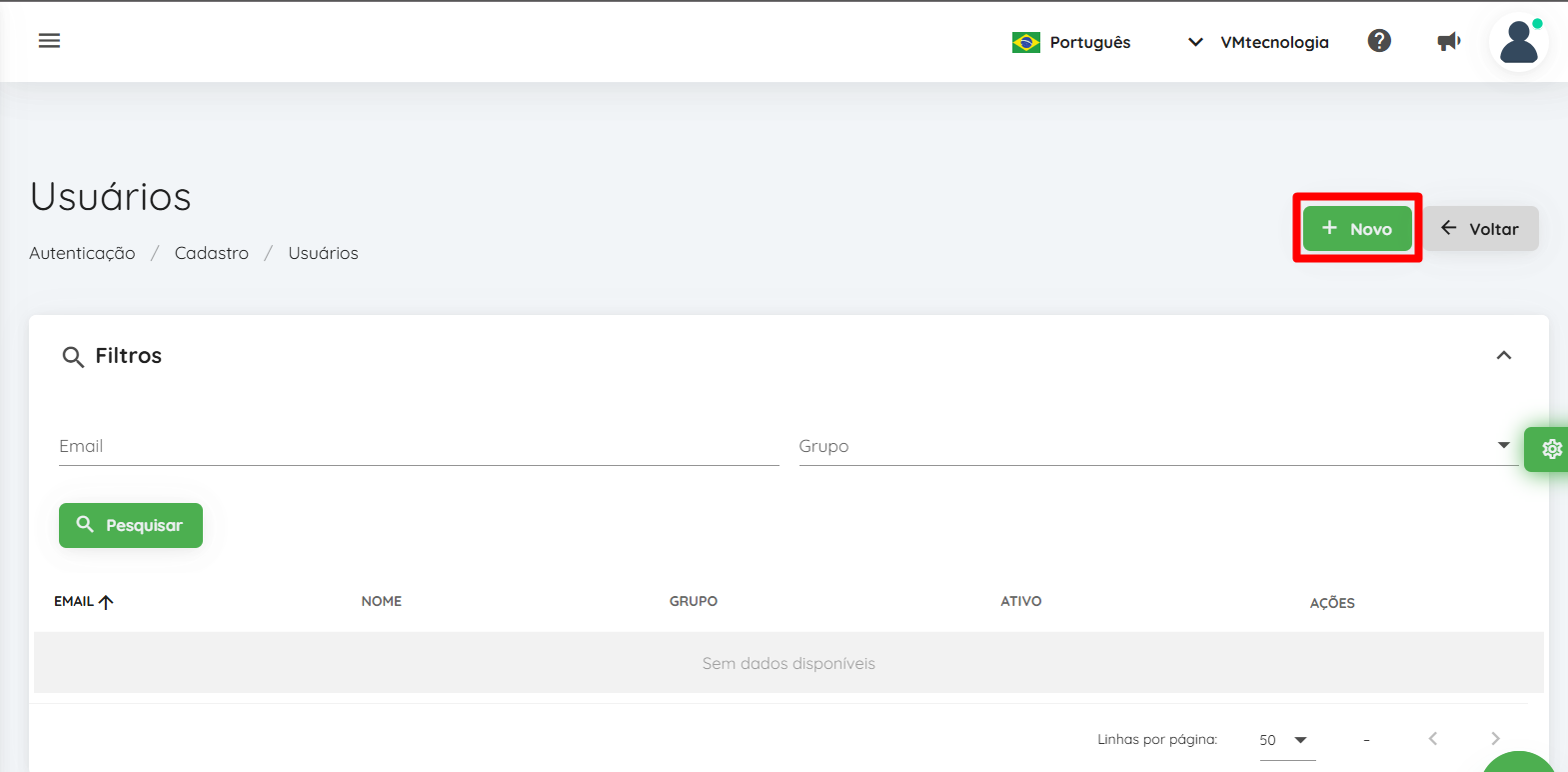Open the VMtecnologia account dropdown

coord(1258,42)
